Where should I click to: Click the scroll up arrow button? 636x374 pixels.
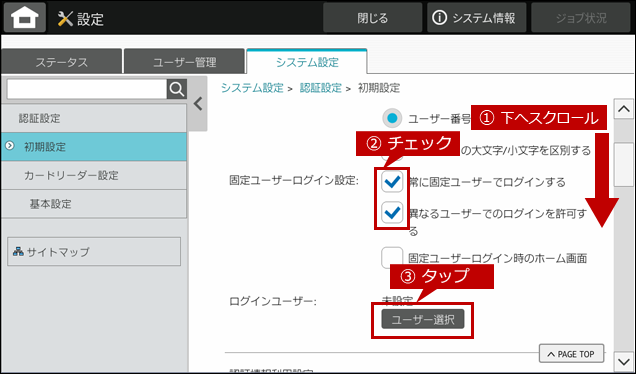(x=623, y=109)
